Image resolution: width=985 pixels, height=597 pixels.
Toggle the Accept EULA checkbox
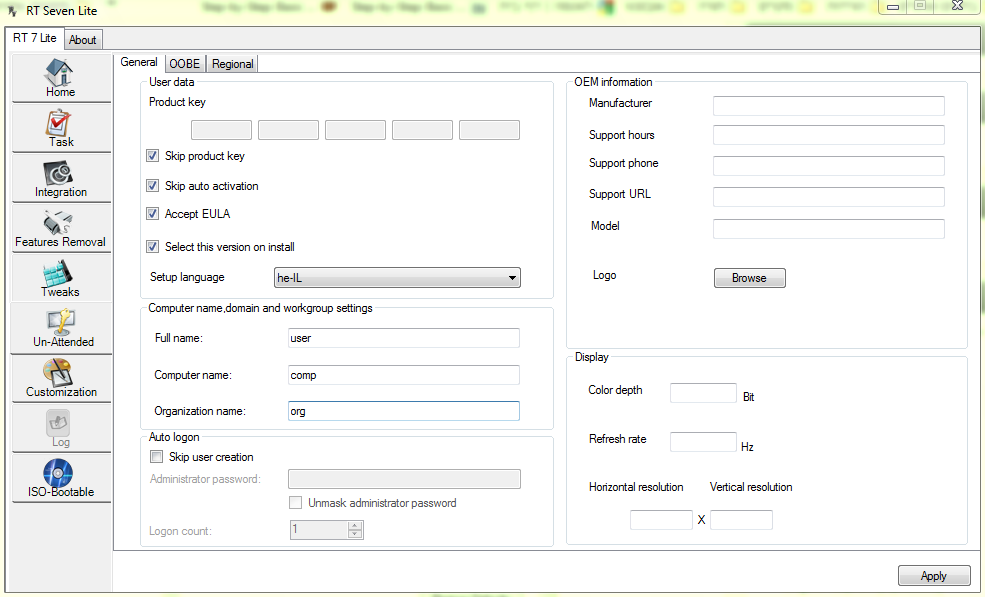[x=153, y=214]
